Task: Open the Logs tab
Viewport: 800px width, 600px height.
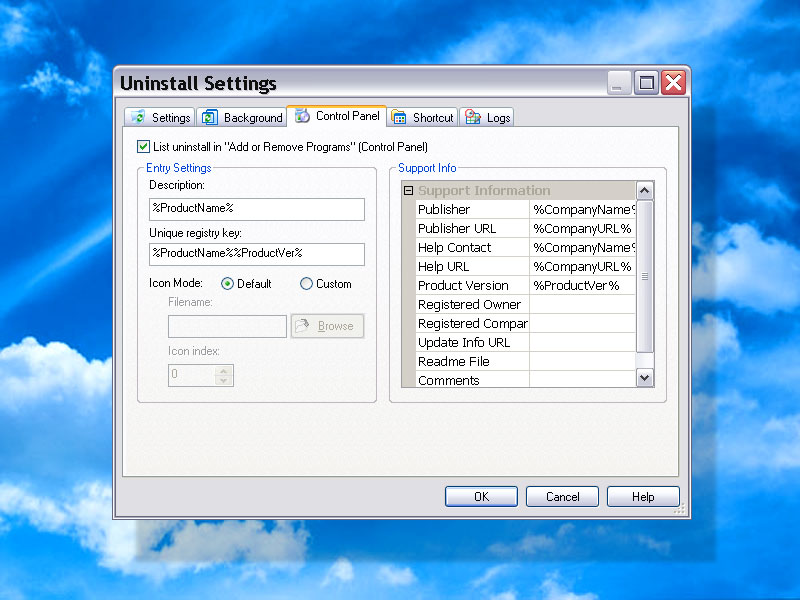Action: (487, 117)
